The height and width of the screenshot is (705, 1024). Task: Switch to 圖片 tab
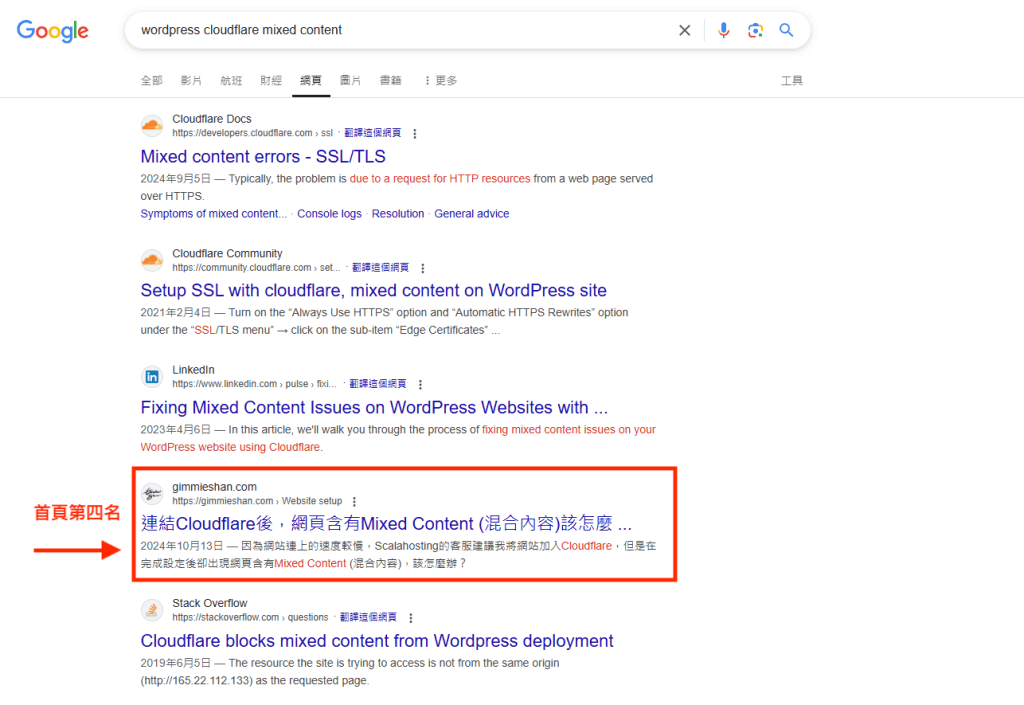[351, 80]
